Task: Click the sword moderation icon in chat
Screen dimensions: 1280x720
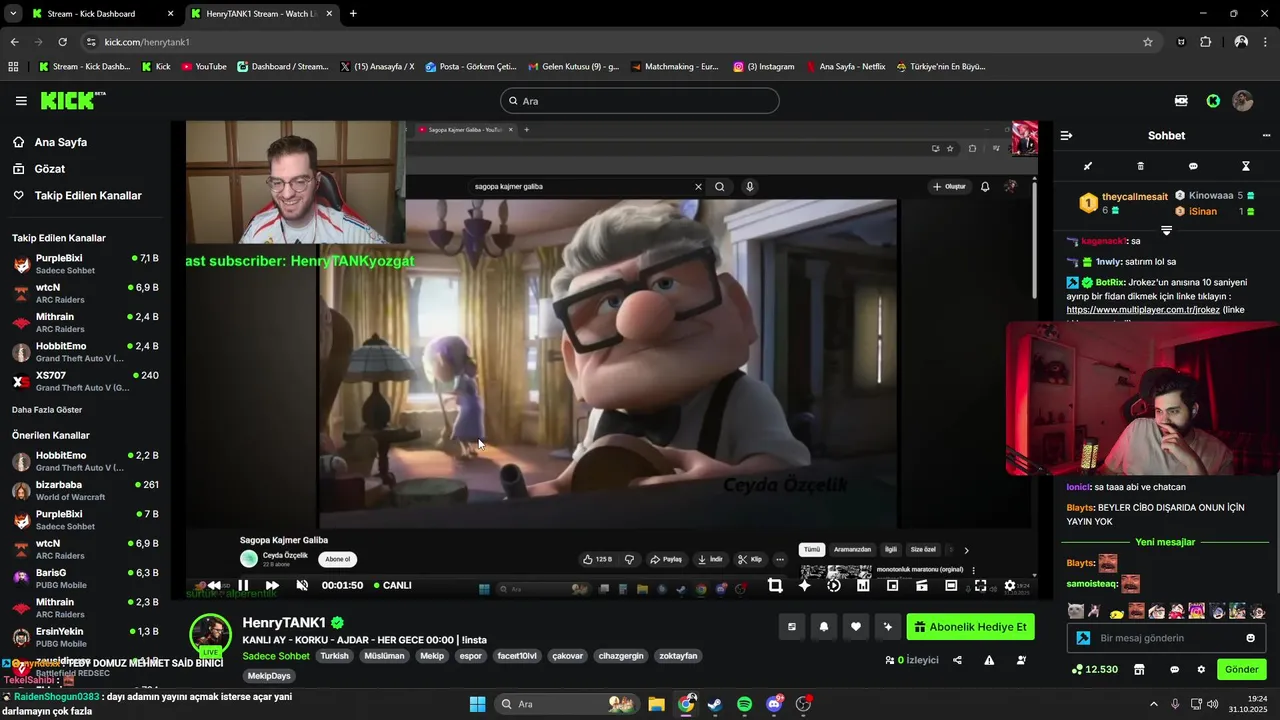Action: (x=1088, y=166)
